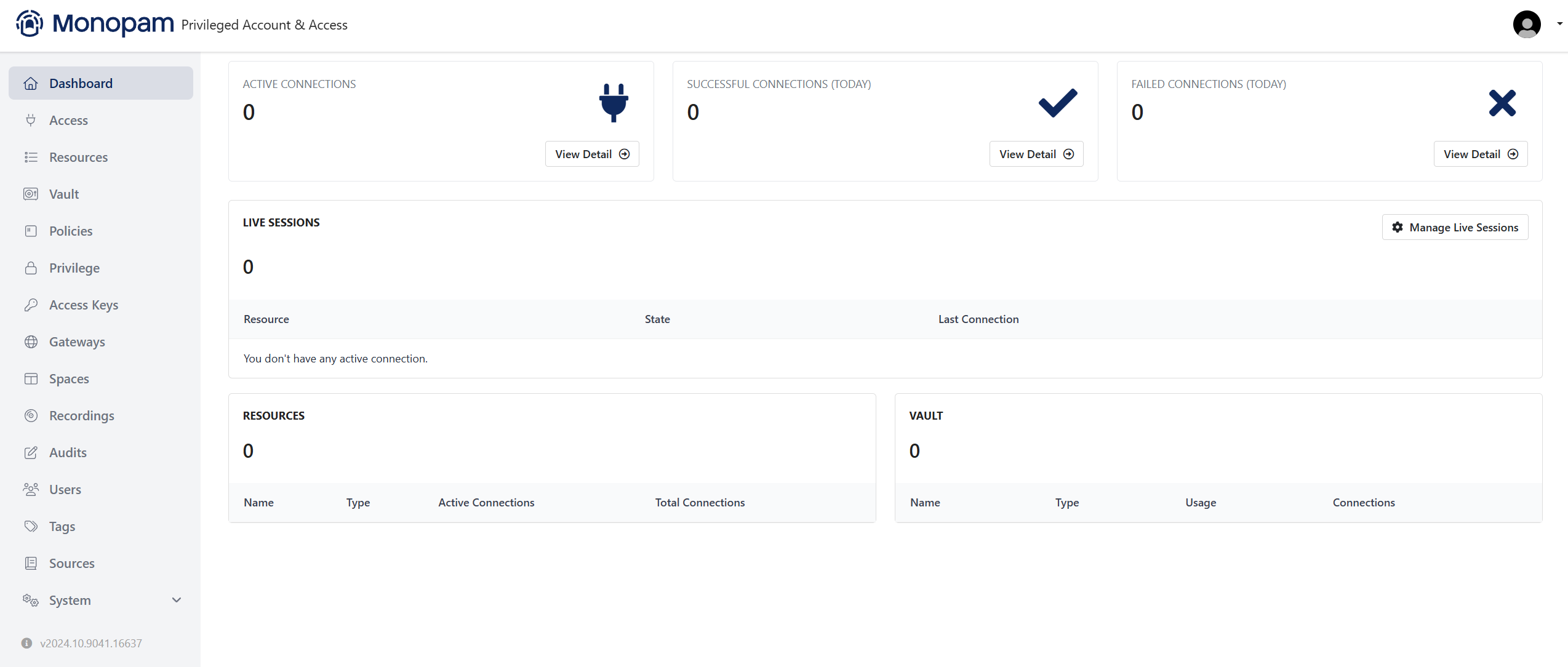This screenshot has height=667, width=1568.
Task: Open the Spaces section
Action: pyautogui.click(x=69, y=379)
